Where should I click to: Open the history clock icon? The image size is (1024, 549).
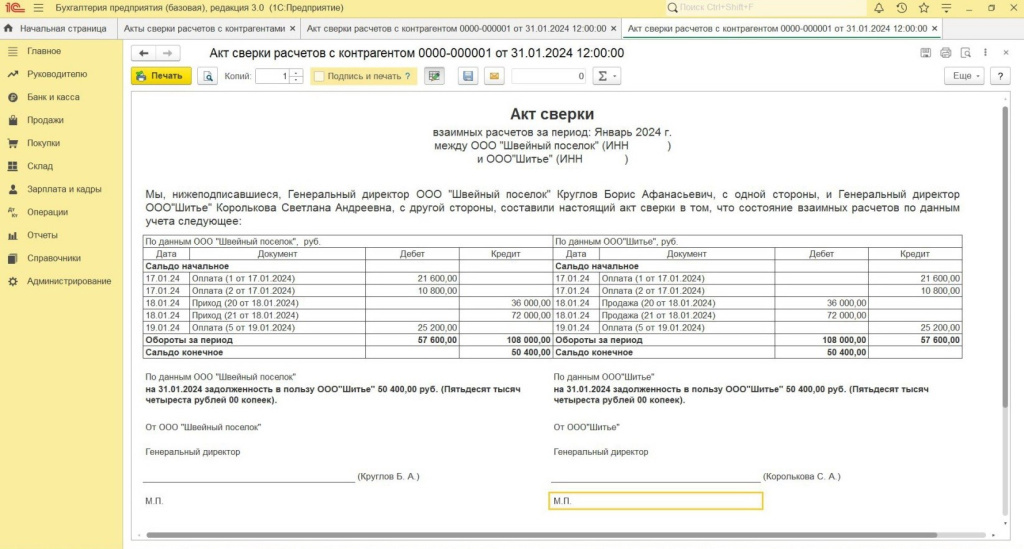[901, 8]
